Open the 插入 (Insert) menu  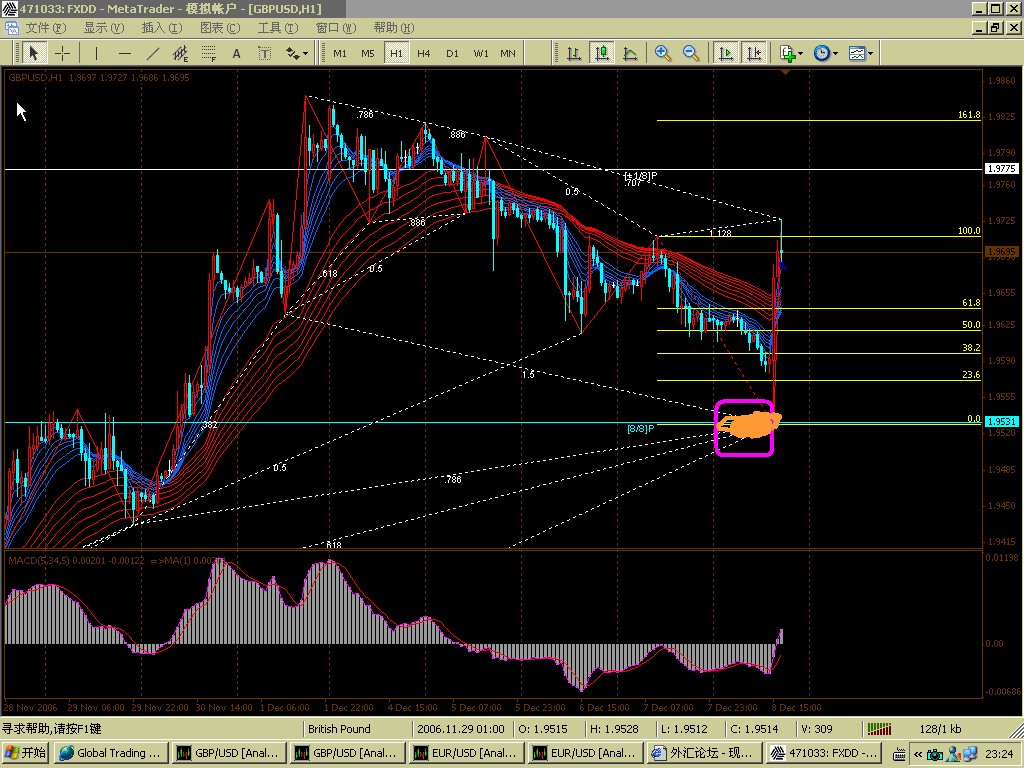click(160, 27)
